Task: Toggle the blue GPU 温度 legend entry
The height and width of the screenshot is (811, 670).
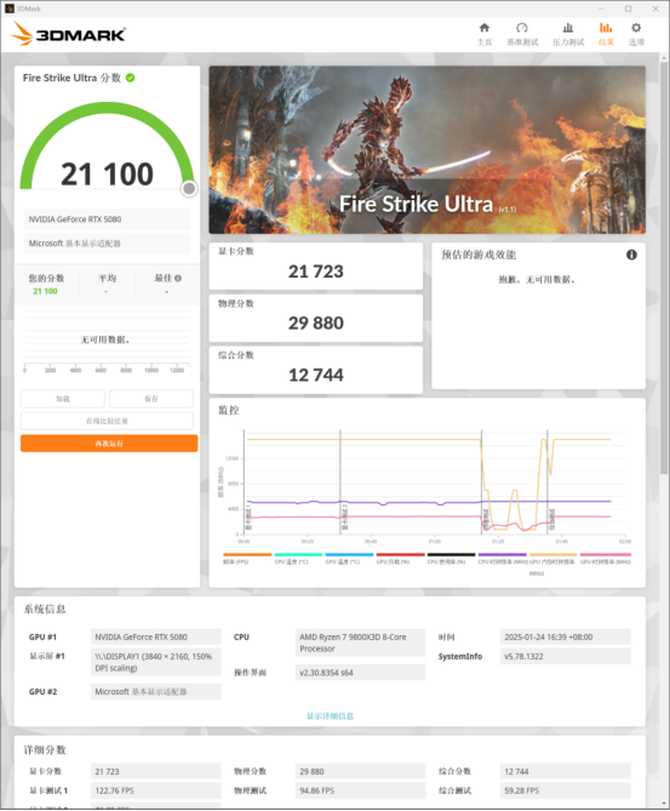Action: point(349,559)
